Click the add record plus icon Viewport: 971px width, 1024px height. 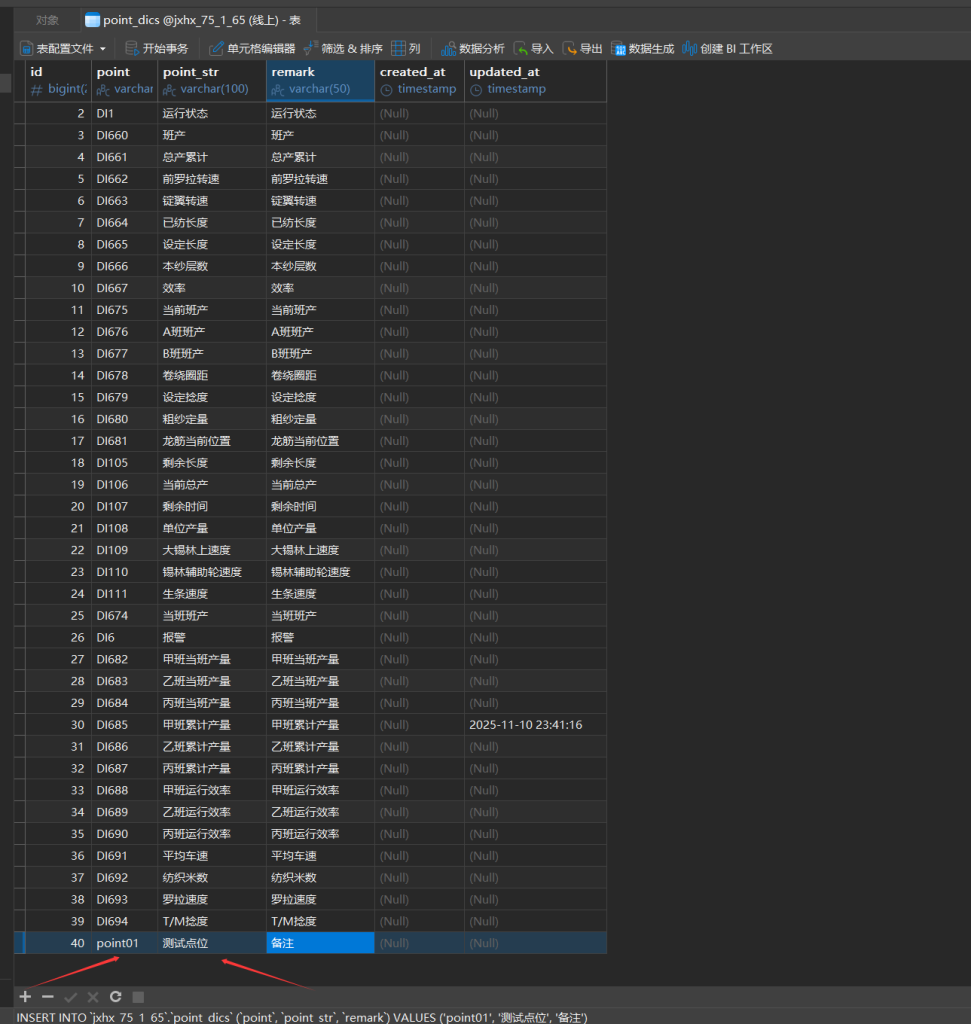[x=25, y=997]
